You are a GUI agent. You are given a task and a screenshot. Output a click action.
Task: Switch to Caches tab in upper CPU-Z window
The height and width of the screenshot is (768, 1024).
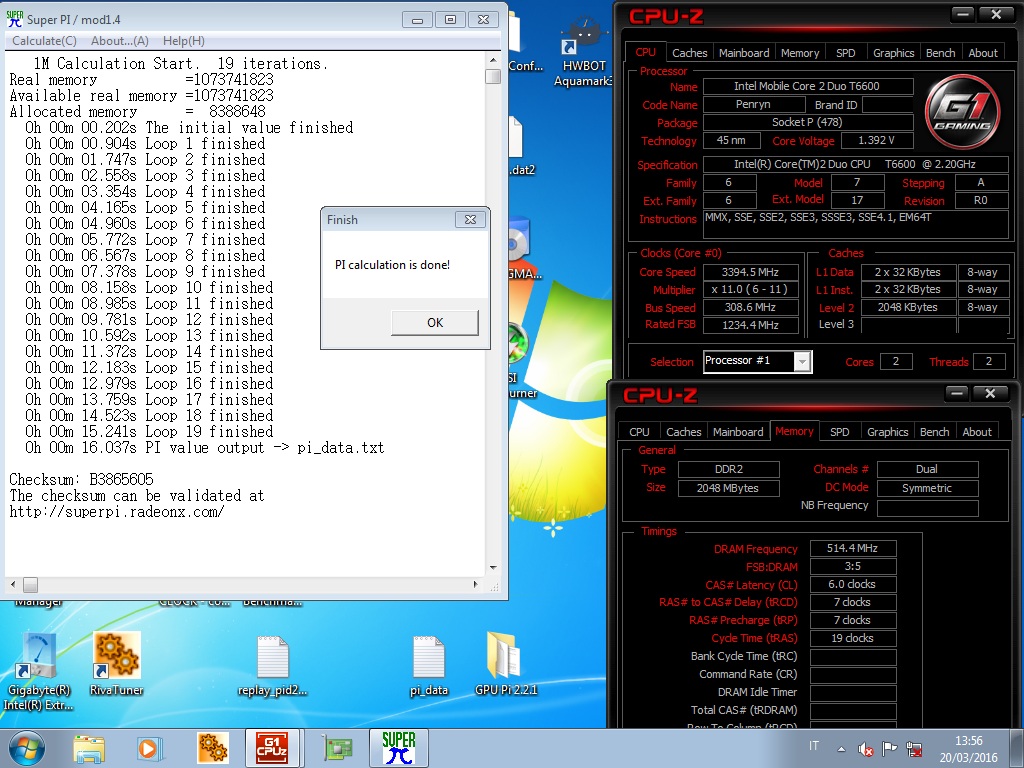coord(690,53)
